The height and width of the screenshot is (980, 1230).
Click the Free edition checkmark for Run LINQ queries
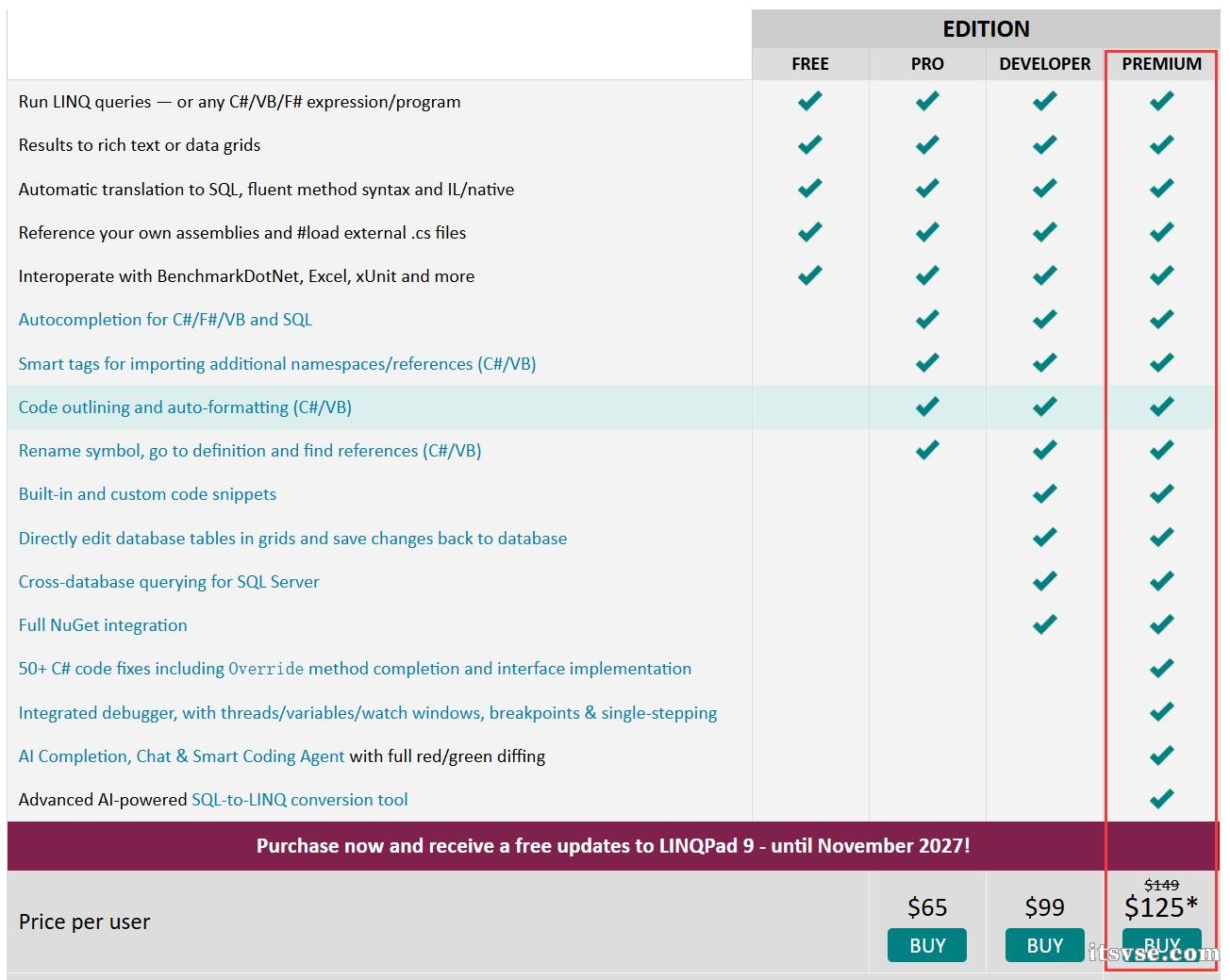(809, 101)
